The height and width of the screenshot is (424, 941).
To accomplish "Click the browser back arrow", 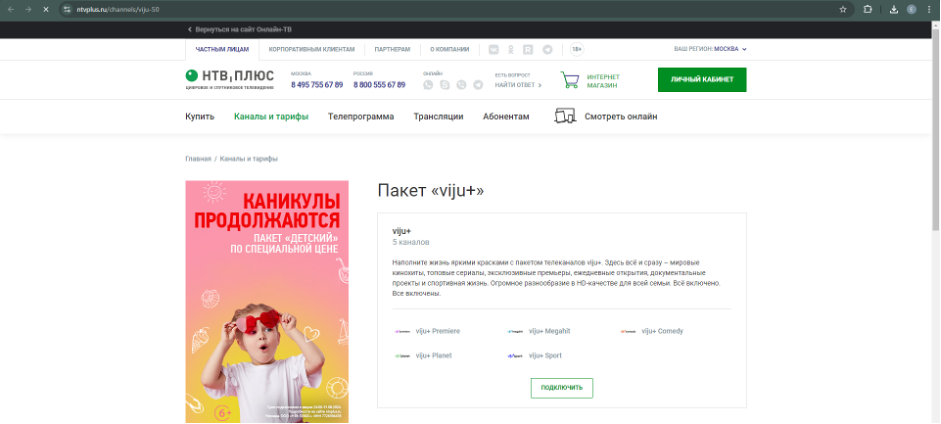I will (10, 10).
